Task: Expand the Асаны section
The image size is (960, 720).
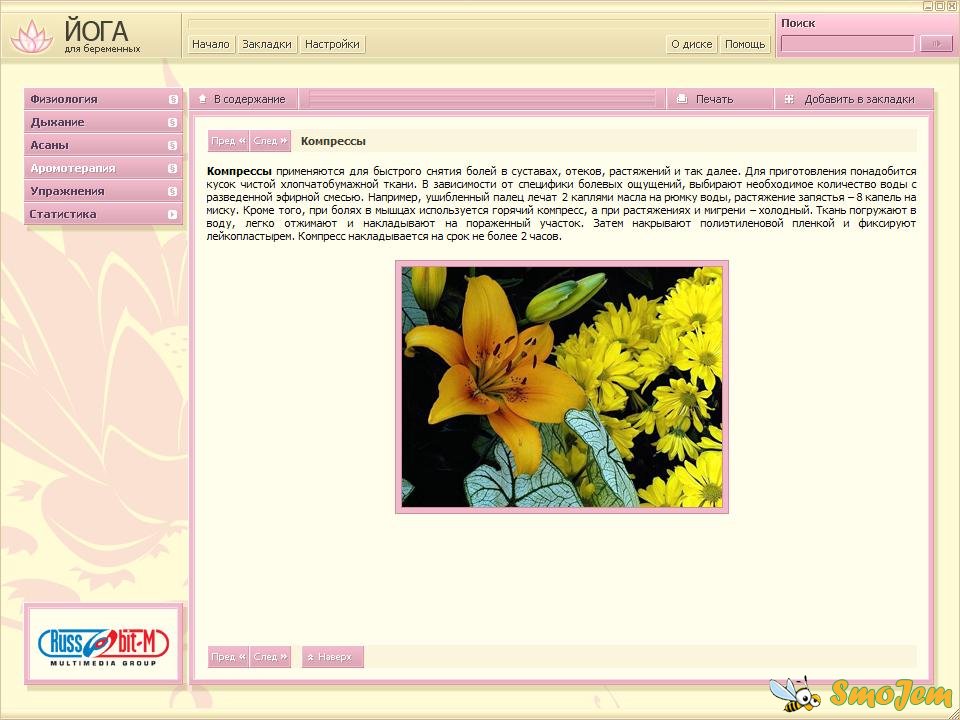Action: 103,145
